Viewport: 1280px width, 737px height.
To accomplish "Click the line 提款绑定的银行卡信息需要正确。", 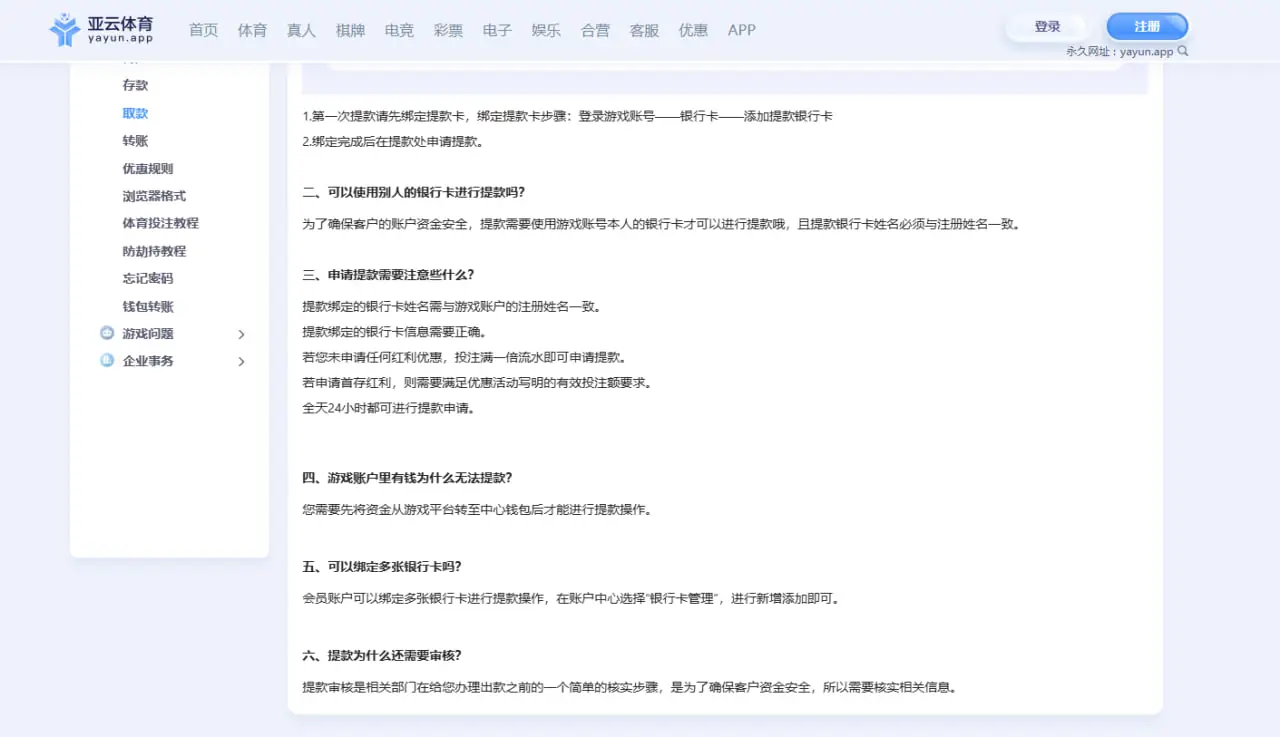I will click(x=395, y=332).
